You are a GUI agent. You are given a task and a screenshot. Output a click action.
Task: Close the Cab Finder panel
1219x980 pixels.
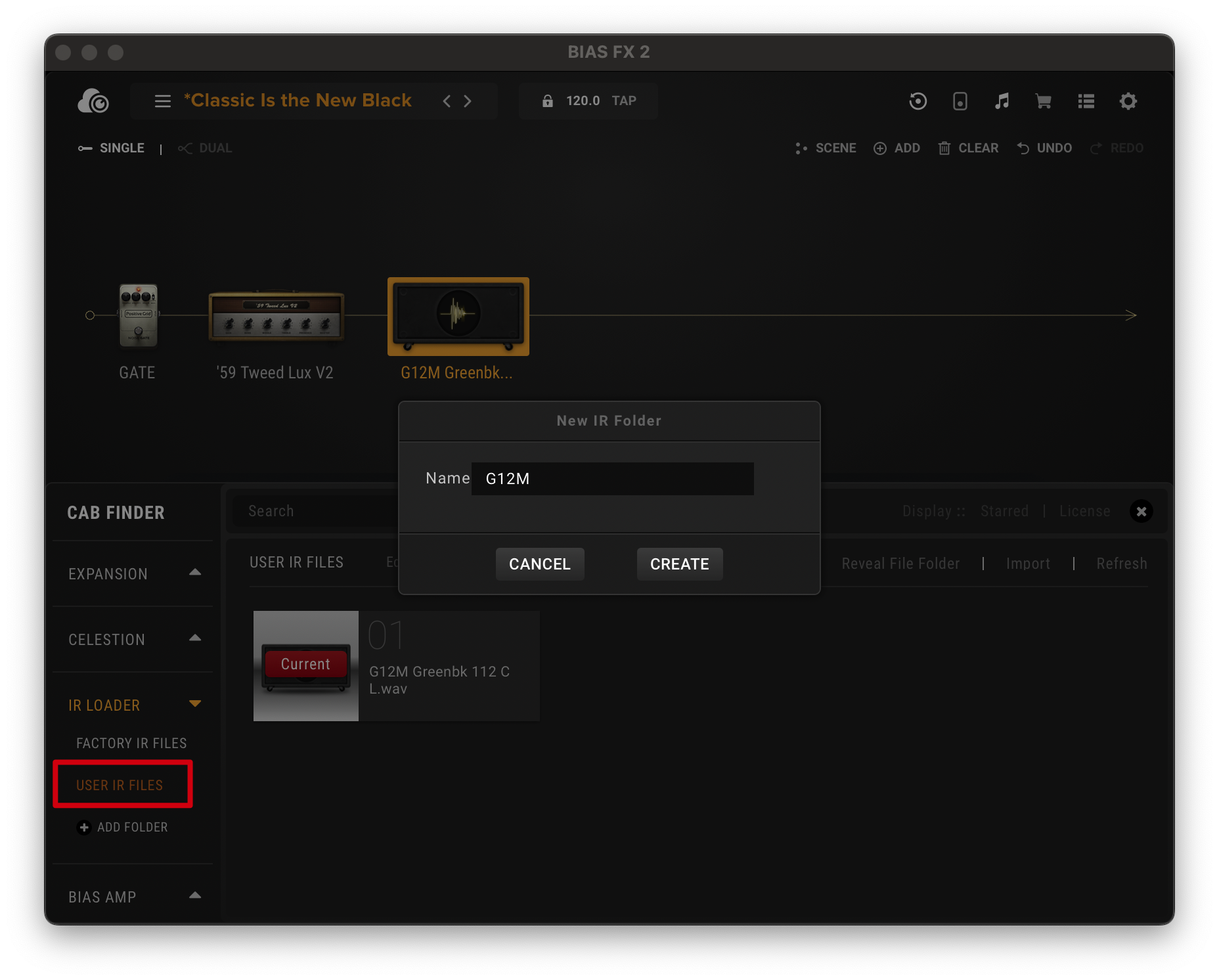coord(1141,511)
